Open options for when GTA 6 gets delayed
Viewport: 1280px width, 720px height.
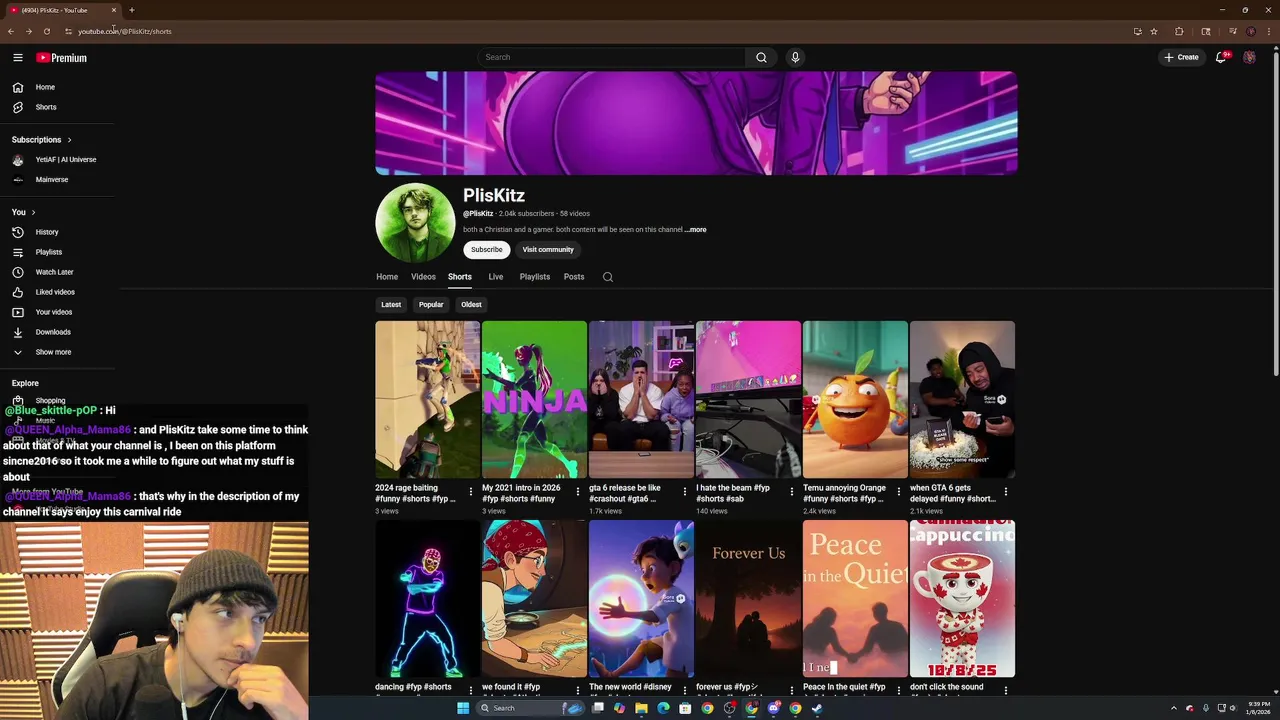1006,492
